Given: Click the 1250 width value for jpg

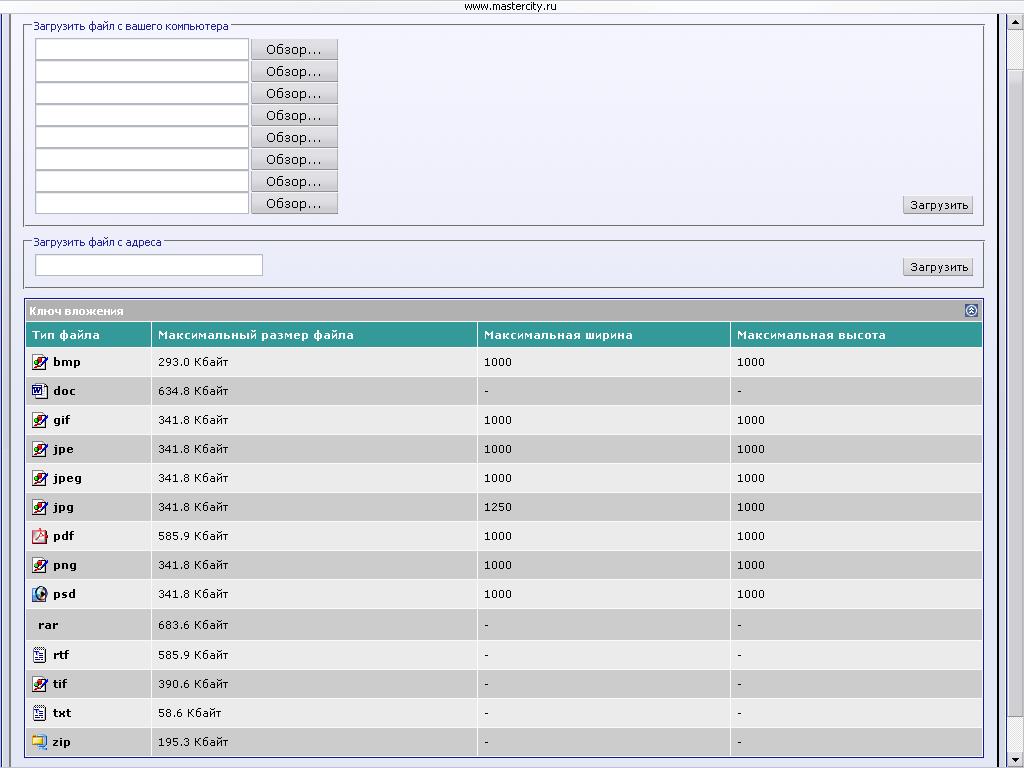Looking at the screenshot, I should coord(498,507).
